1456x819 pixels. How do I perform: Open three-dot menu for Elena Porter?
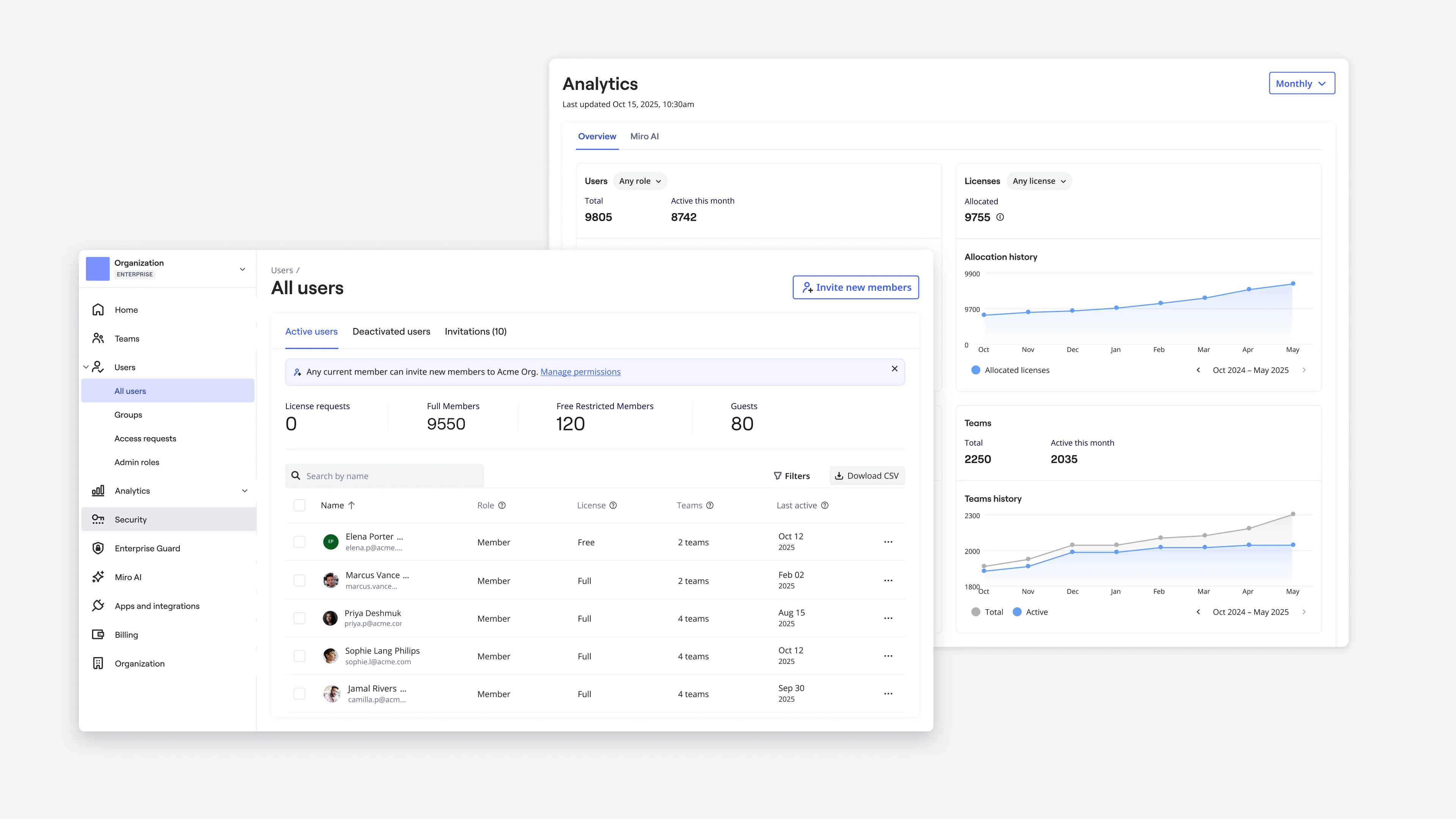coord(888,542)
